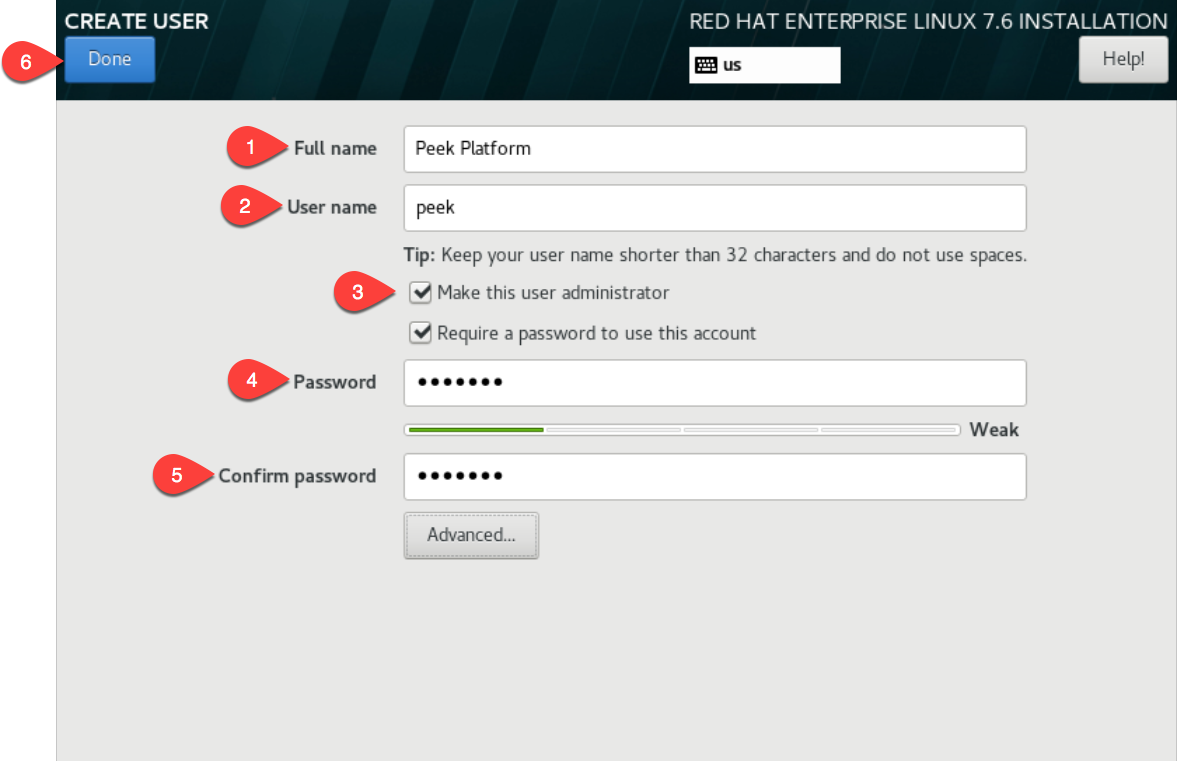Select the us keyboard layout indicator
This screenshot has height=761, width=1177.
pos(764,65)
